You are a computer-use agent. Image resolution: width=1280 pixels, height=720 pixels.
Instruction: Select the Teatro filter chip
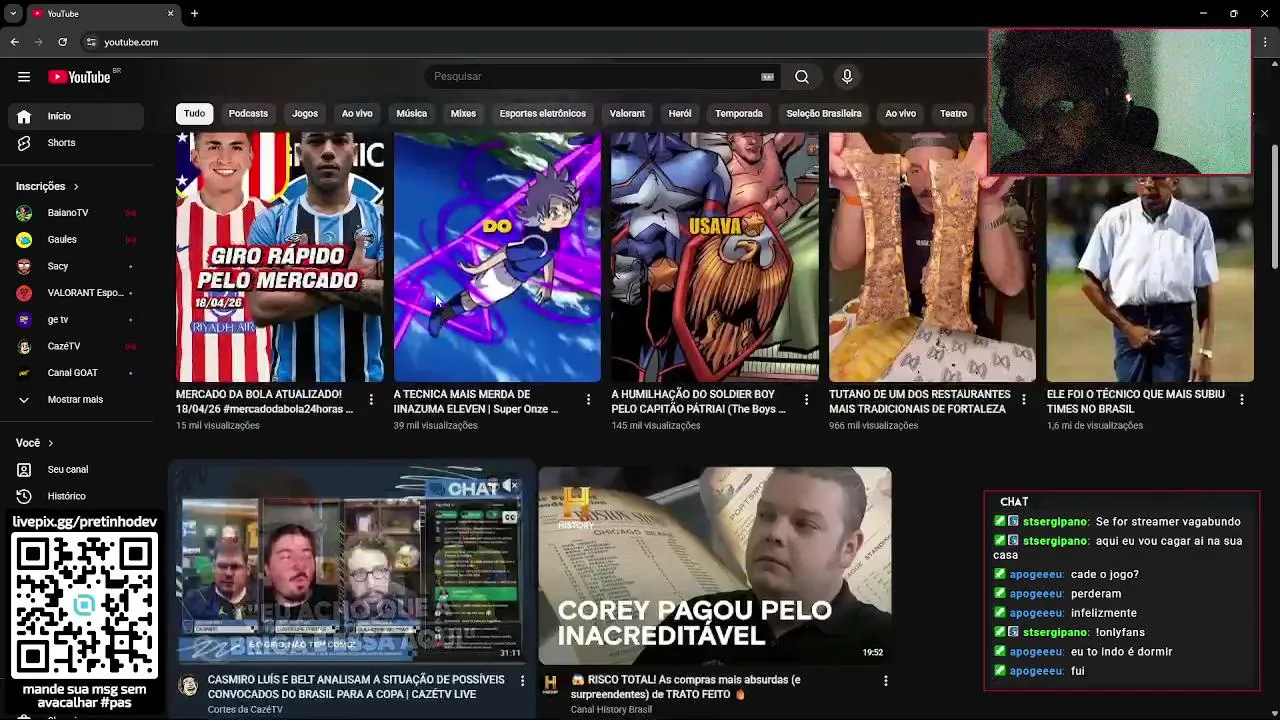pos(953,114)
